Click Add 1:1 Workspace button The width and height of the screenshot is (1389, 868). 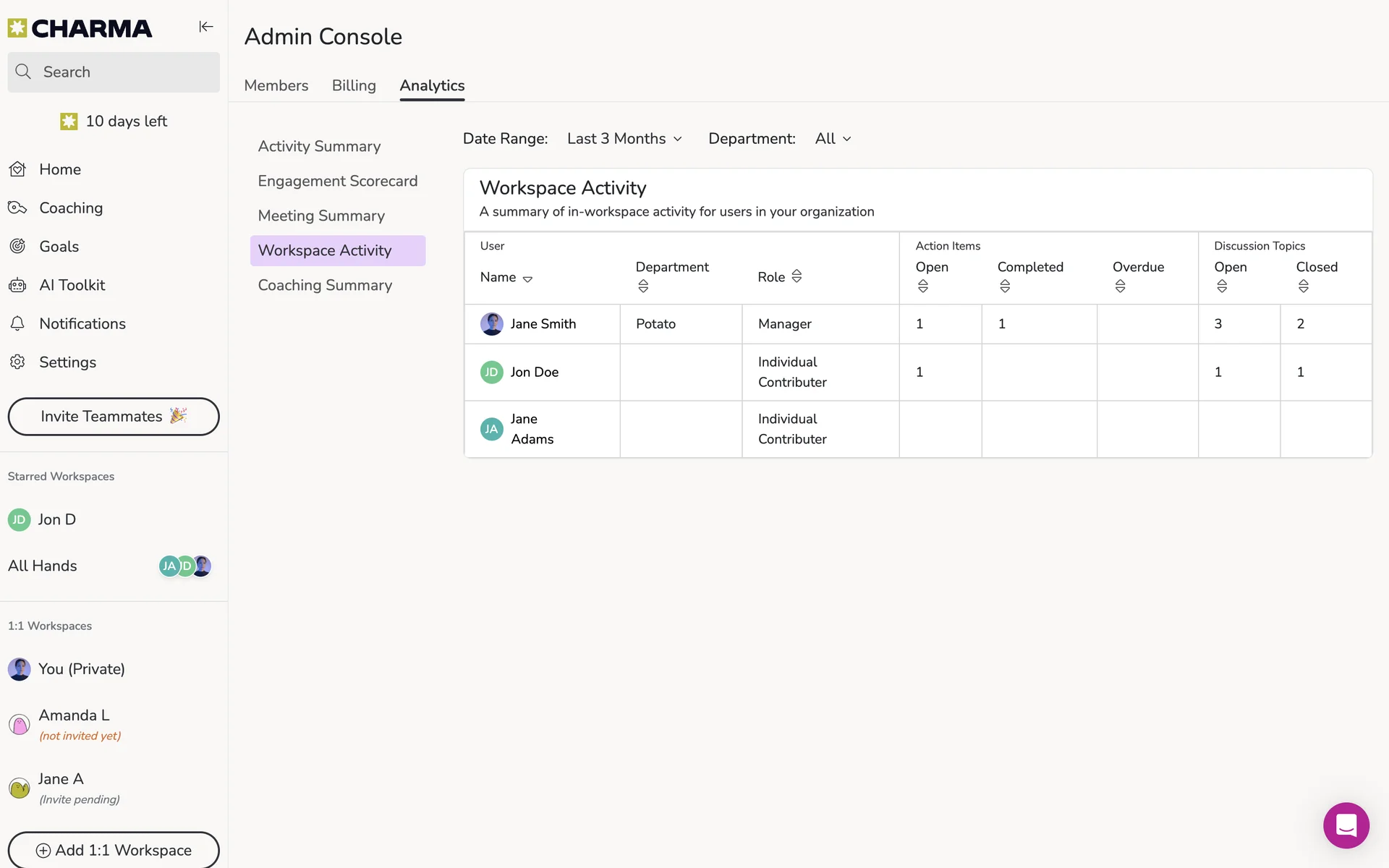click(x=114, y=850)
